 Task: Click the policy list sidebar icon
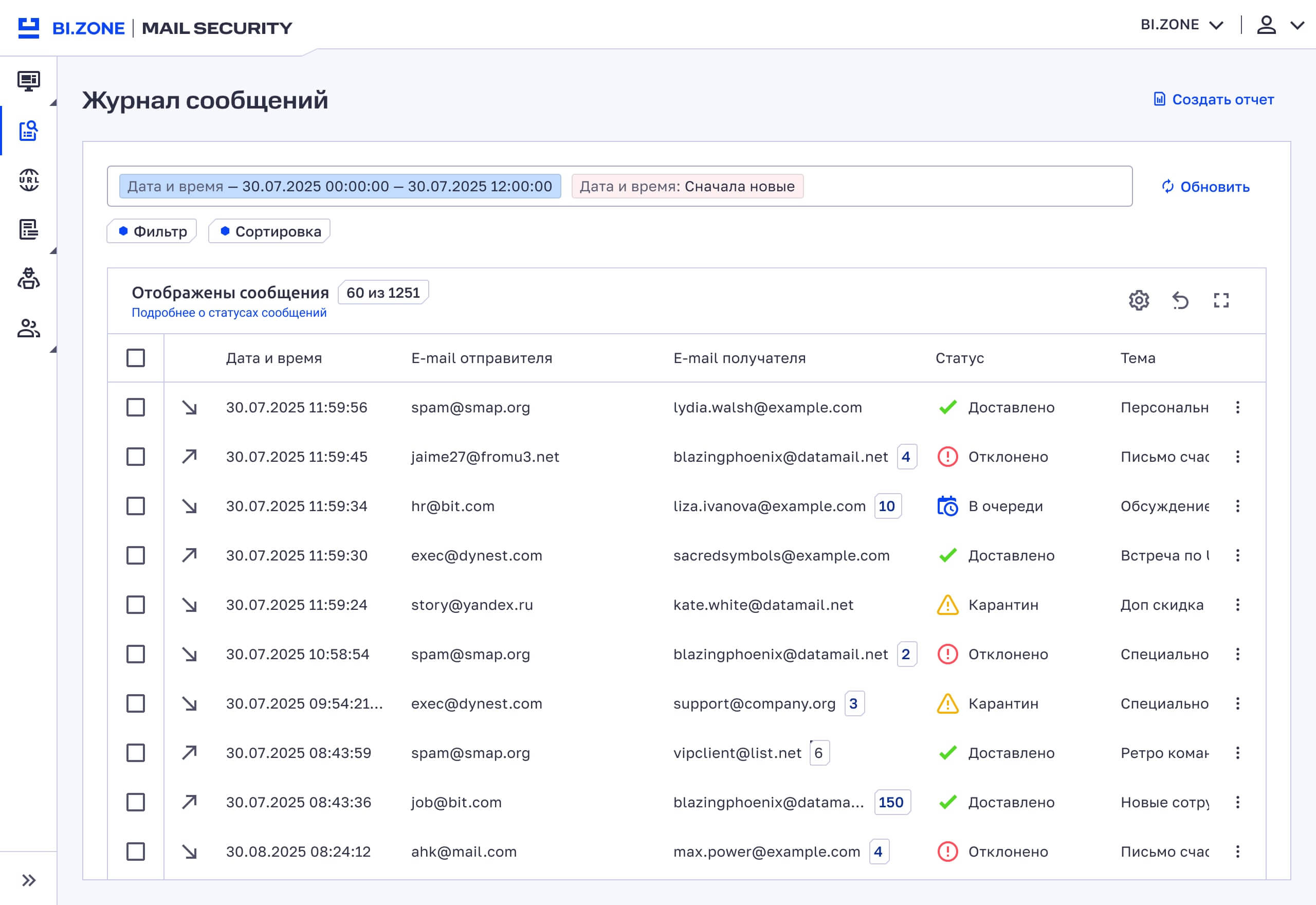click(28, 230)
